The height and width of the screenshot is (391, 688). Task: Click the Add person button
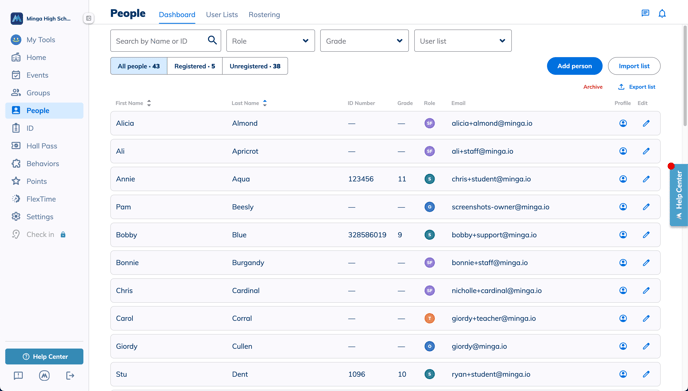pyautogui.click(x=574, y=66)
